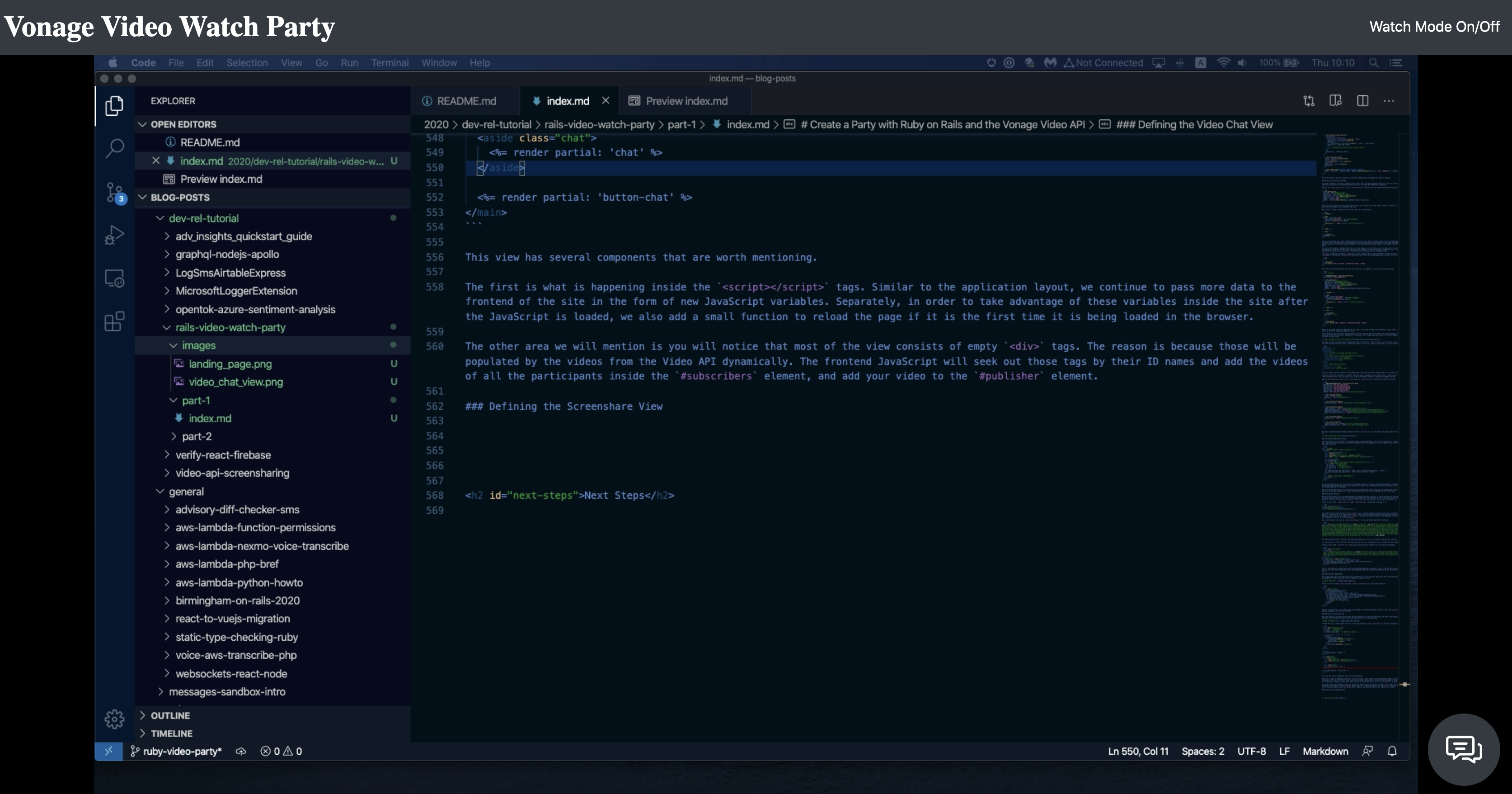Toggle Watch Mode On/Off

(1434, 26)
